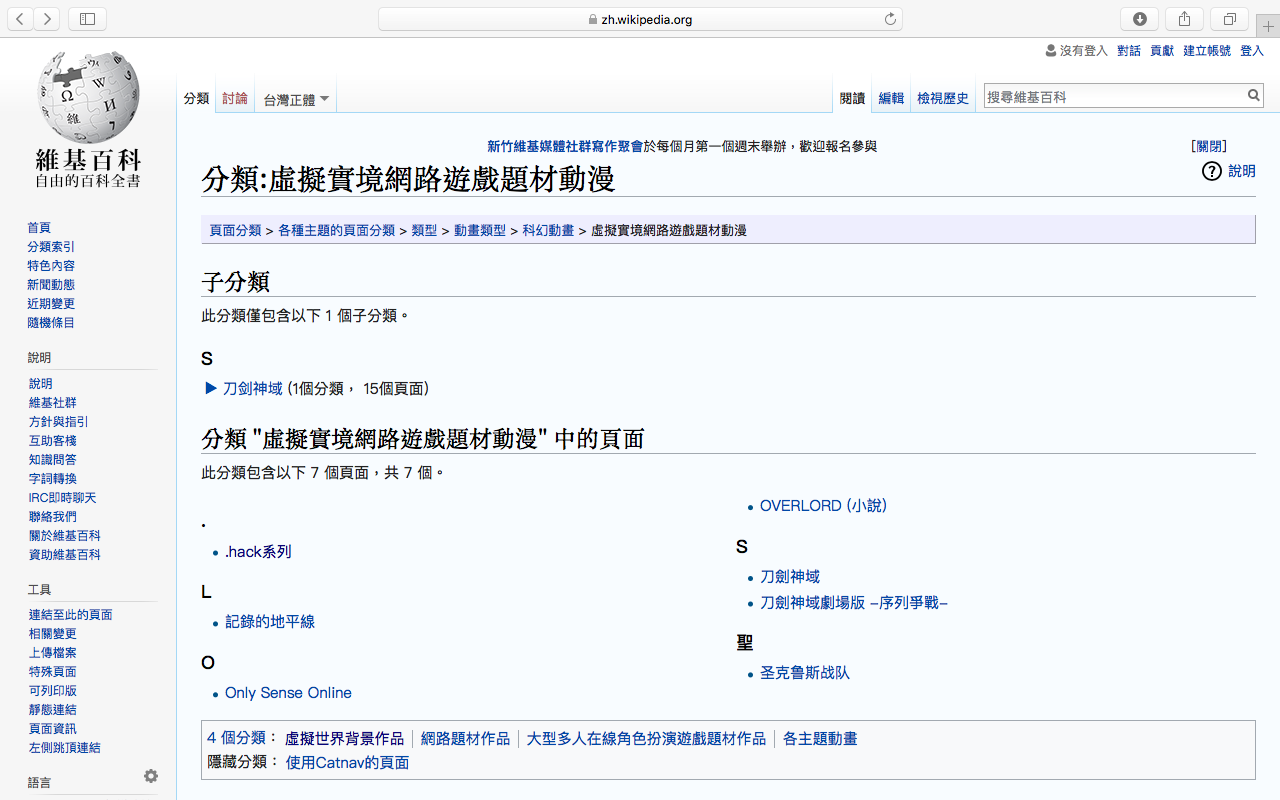Screen dimensions: 1280x800
Task: Open the 圣克鲁斯战队 page link
Action: [x=805, y=673]
